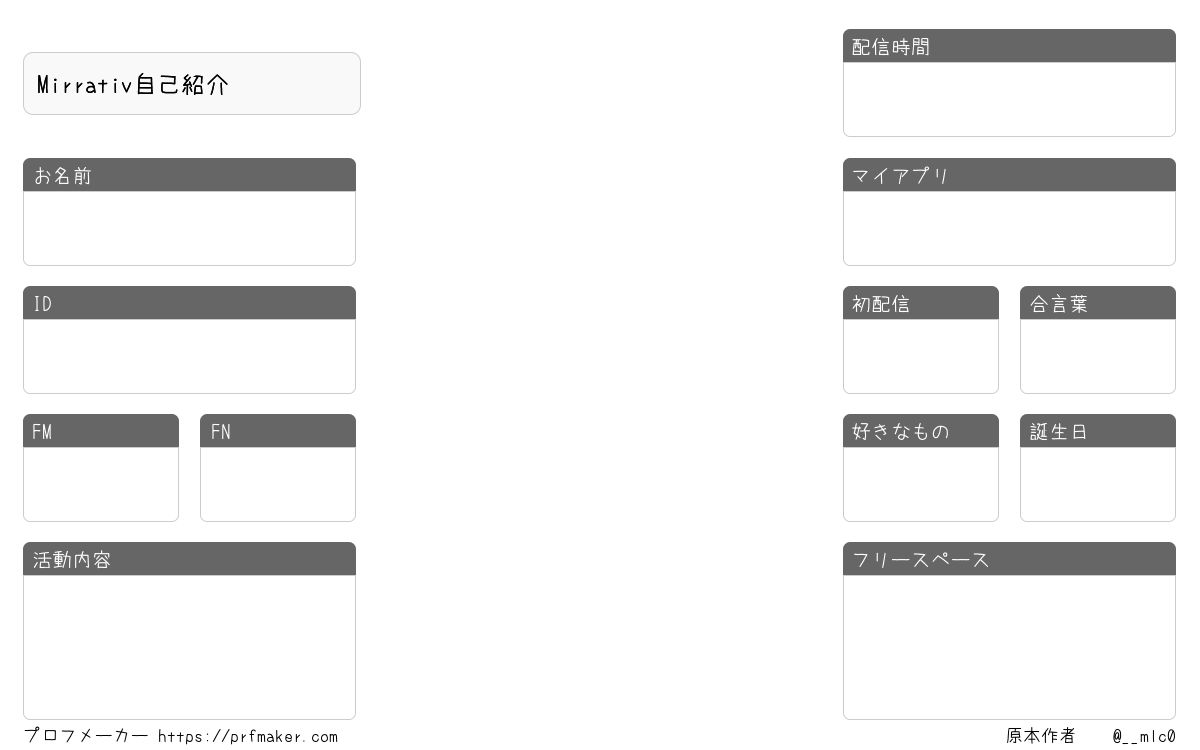
Task: Click the 配信時間 input area
Action: click(x=1009, y=99)
